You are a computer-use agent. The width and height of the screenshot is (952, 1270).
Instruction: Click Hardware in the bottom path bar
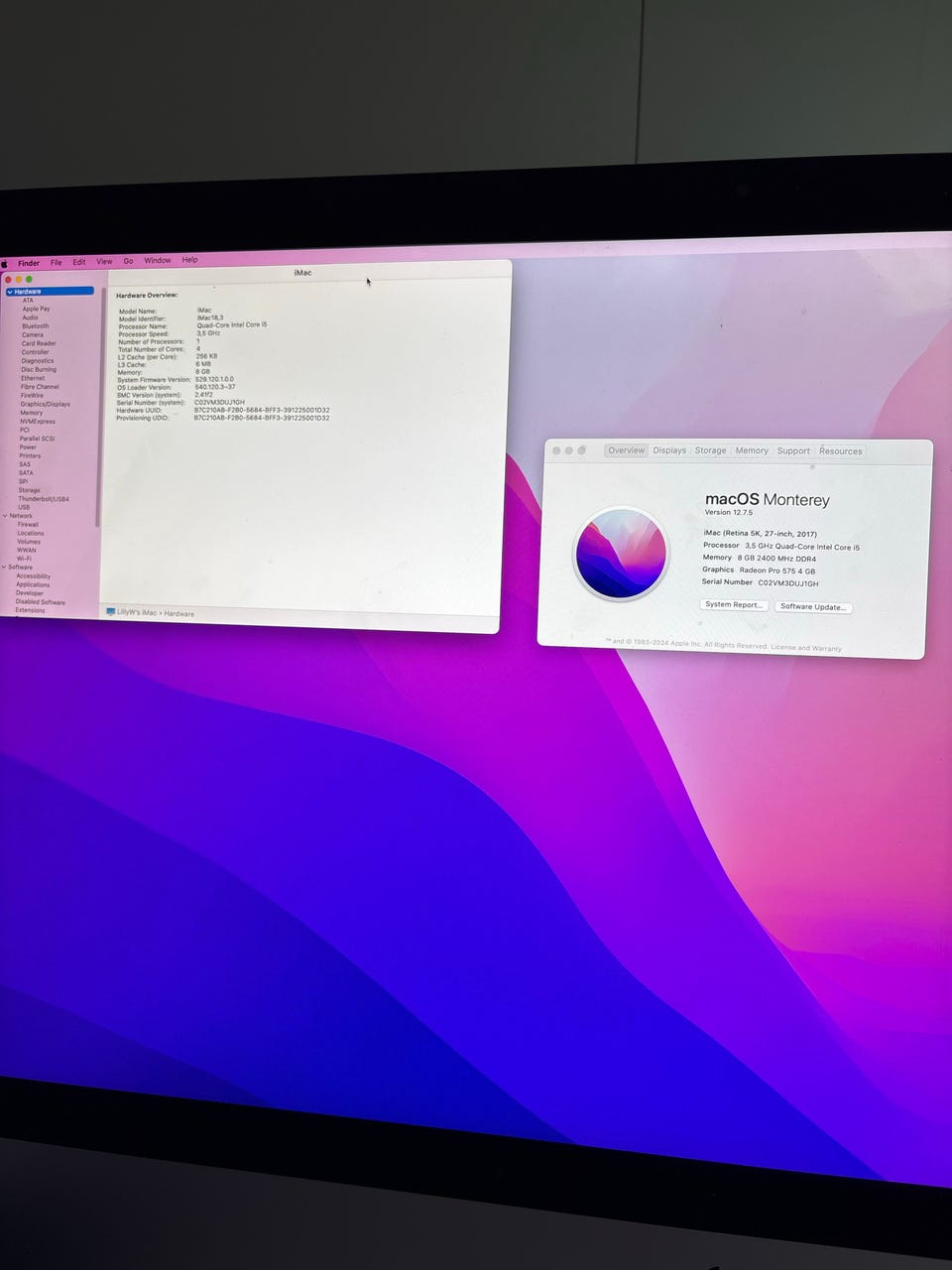point(179,614)
